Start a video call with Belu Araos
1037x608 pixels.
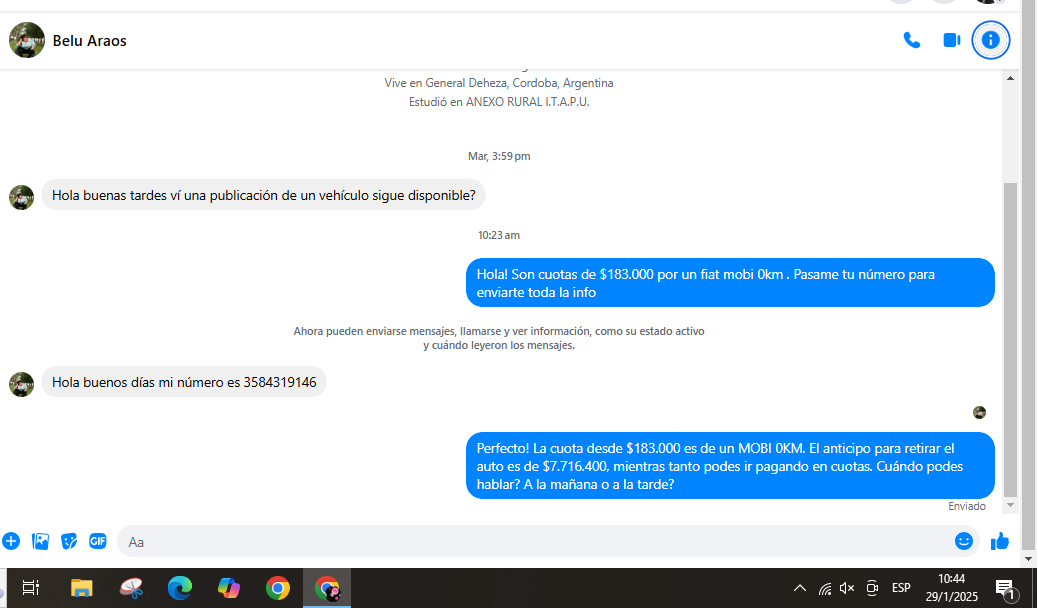point(951,40)
